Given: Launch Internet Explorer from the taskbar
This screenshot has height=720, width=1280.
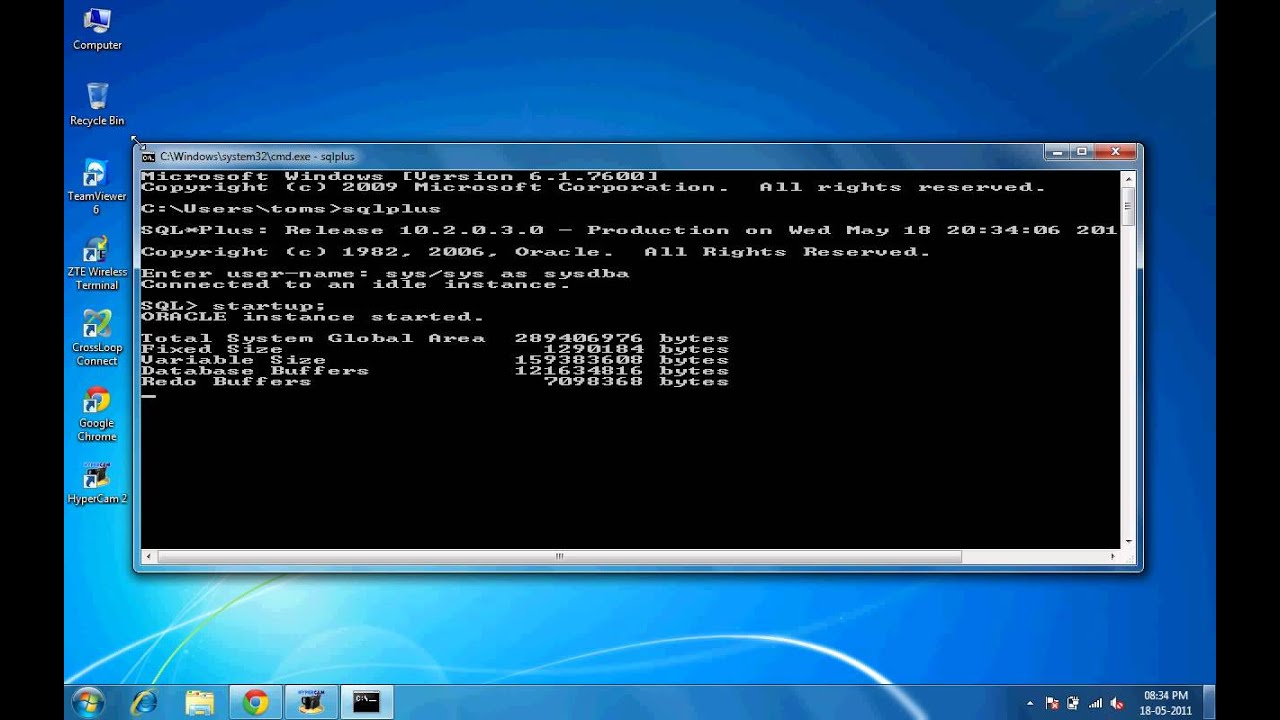Looking at the screenshot, I should point(145,702).
